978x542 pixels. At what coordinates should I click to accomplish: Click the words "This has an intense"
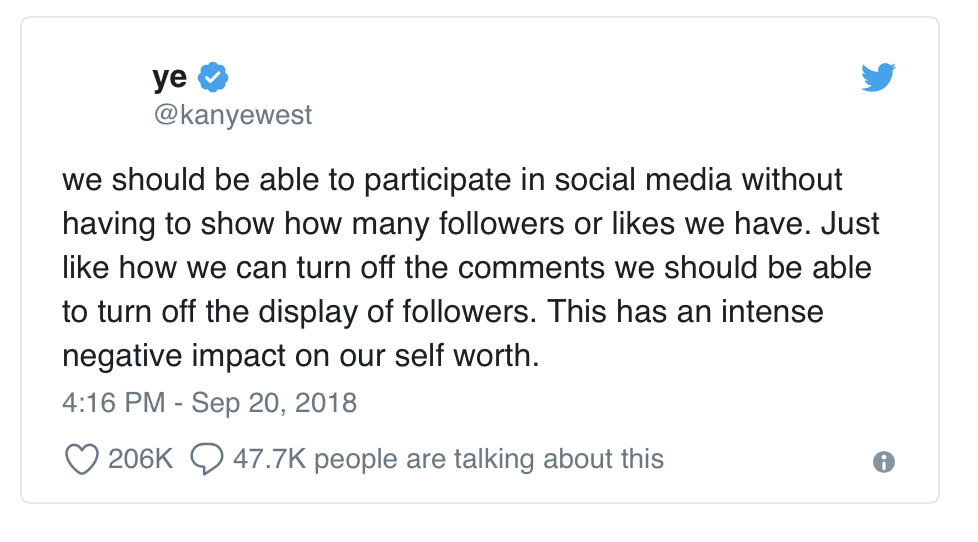685,311
